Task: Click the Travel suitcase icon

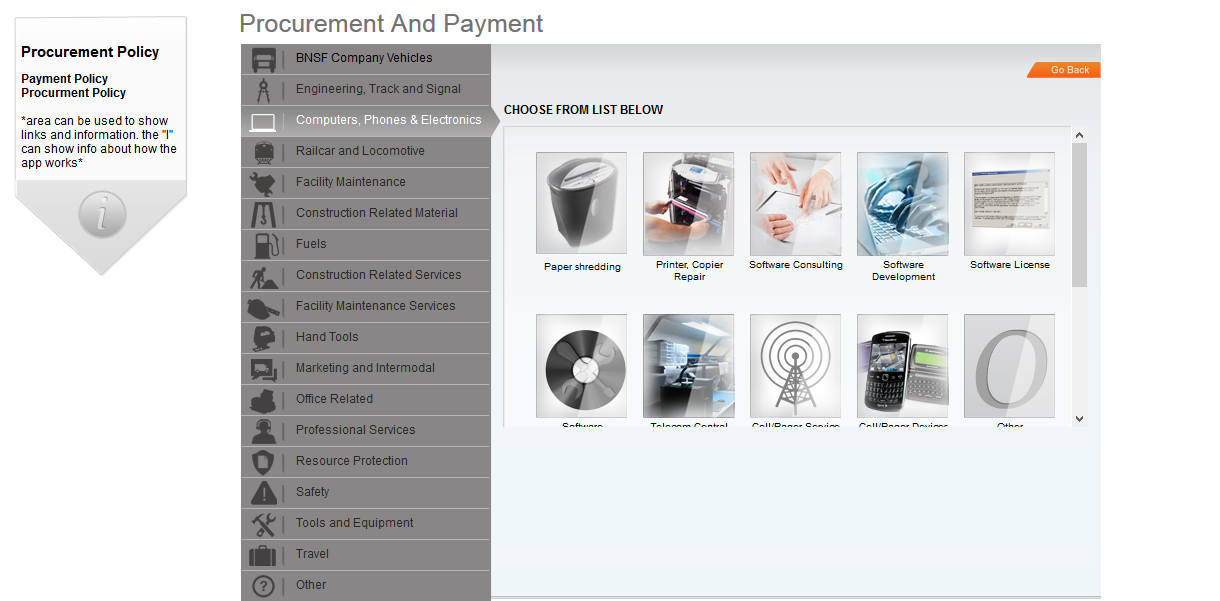Action: (263, 555)
